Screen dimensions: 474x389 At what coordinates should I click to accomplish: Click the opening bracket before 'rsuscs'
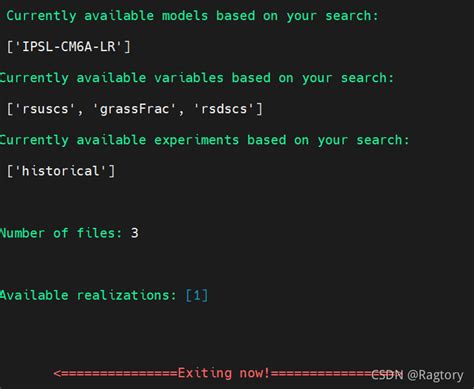pos(10,109)
